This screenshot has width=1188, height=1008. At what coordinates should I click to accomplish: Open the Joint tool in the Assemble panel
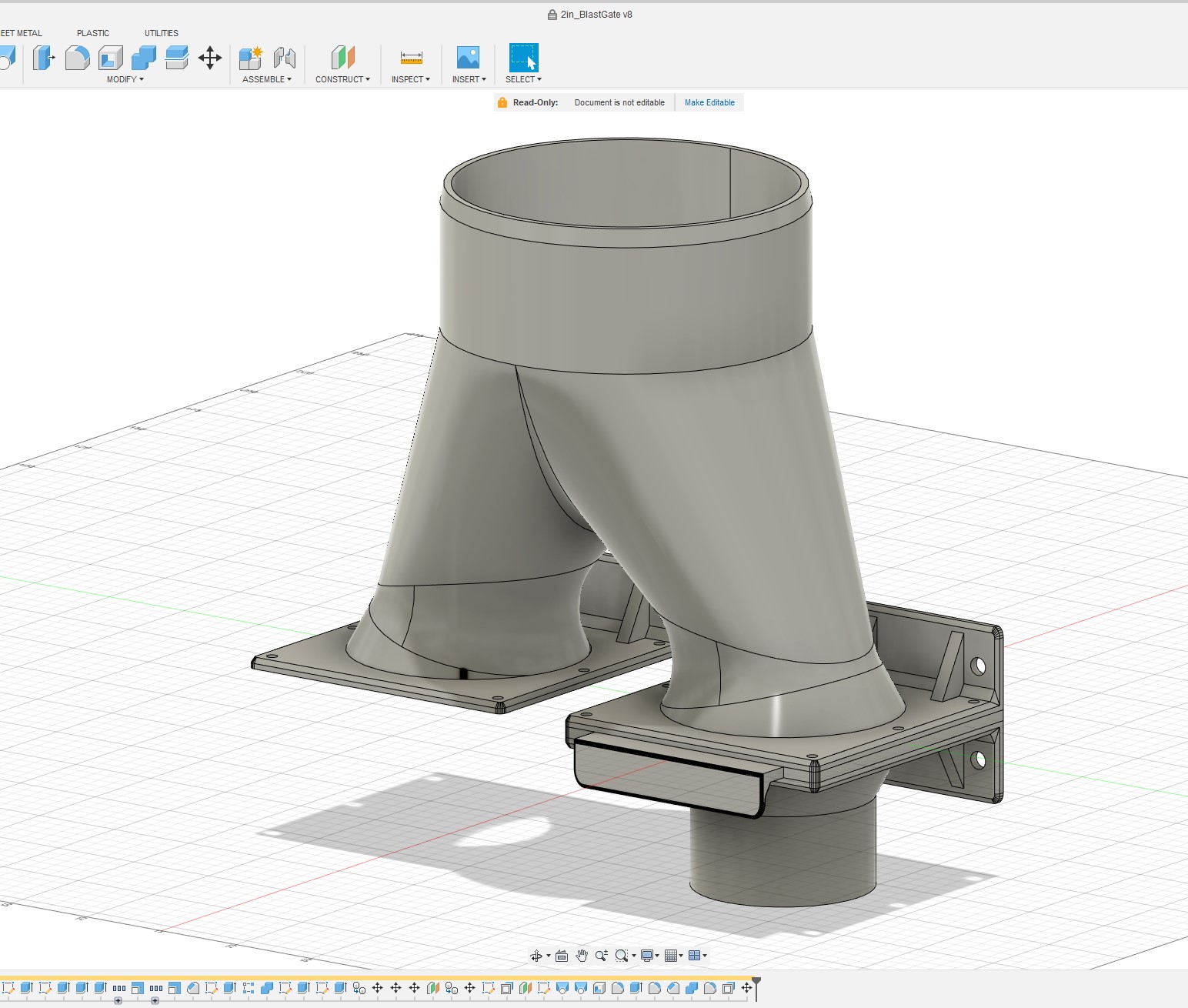284,58
